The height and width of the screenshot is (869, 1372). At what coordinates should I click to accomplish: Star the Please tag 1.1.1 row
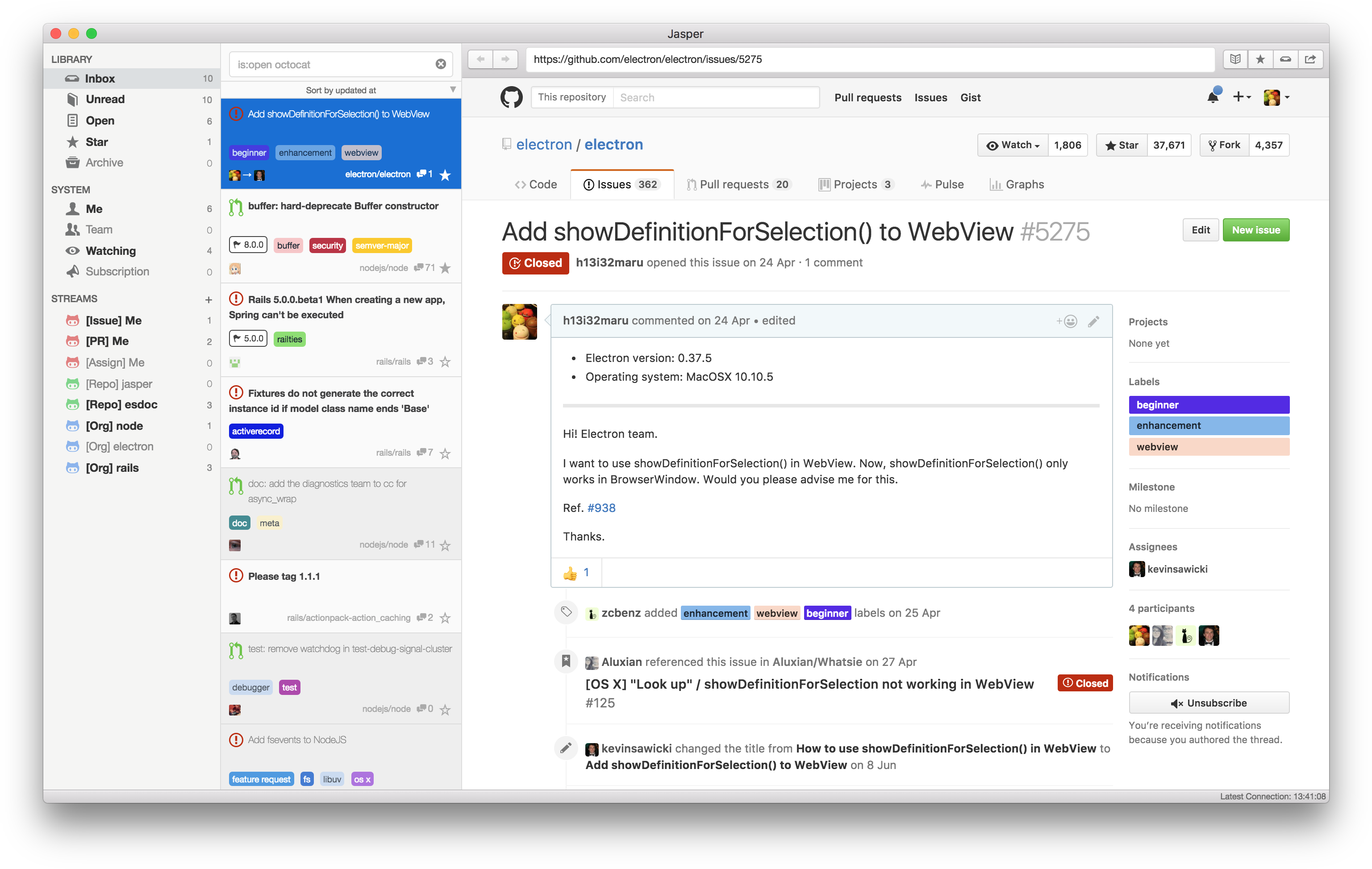[445, 618]
